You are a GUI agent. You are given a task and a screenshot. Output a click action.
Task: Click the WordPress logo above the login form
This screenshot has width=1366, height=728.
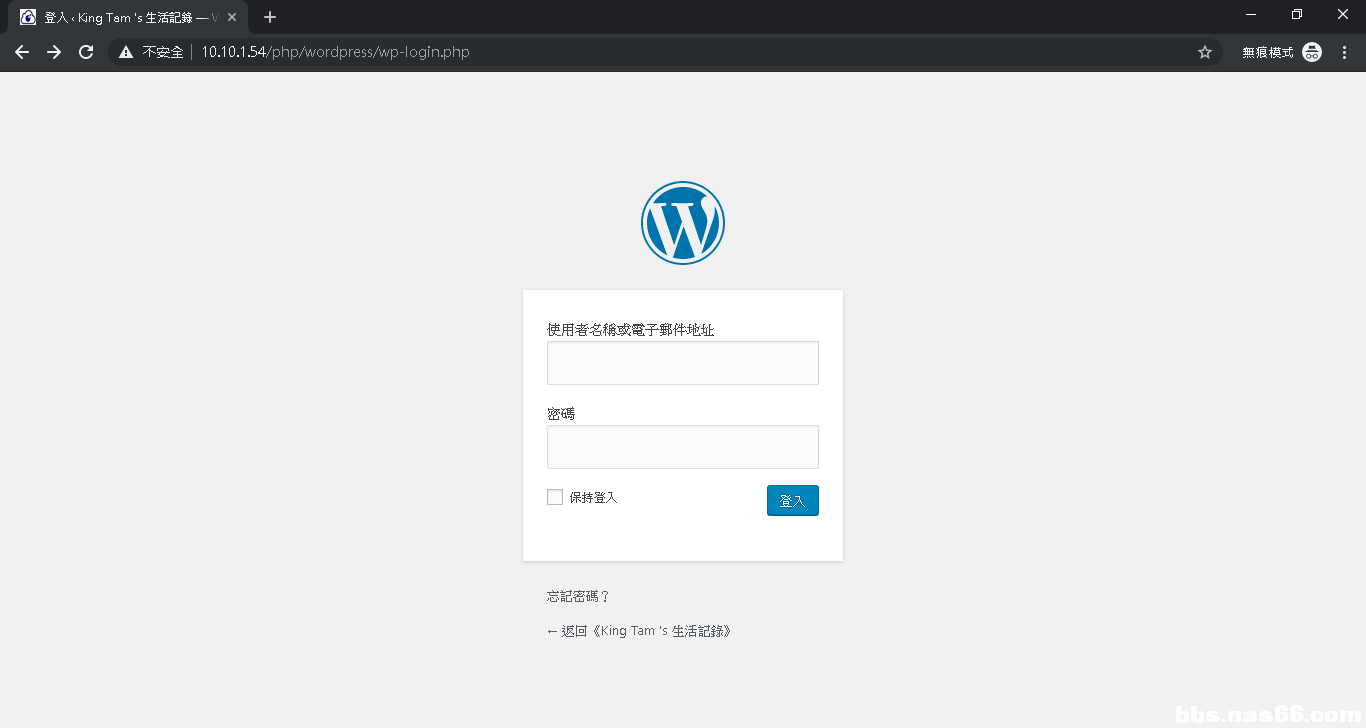tap(682, 223)
